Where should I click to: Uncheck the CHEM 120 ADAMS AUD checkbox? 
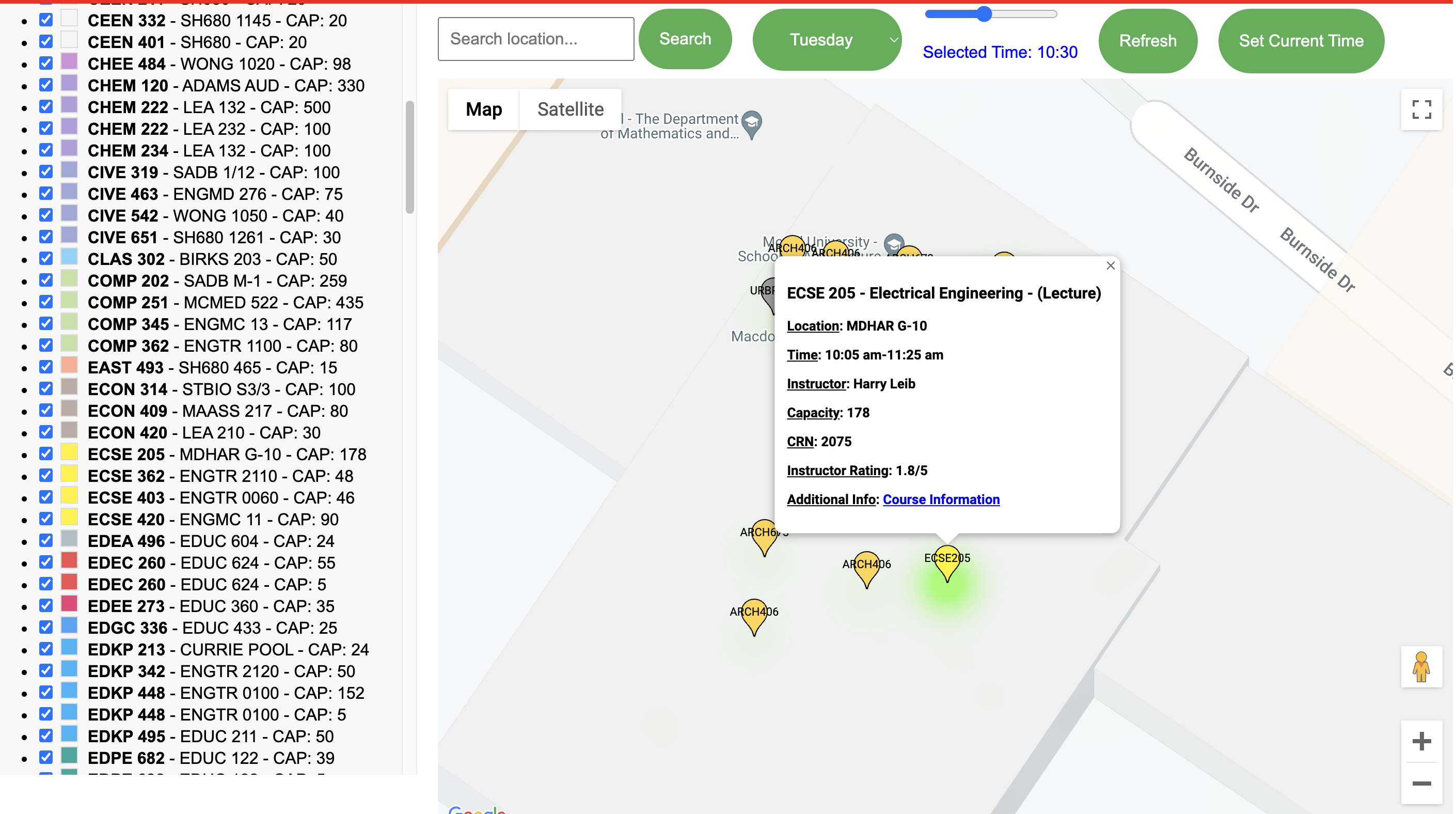[46, 85]
